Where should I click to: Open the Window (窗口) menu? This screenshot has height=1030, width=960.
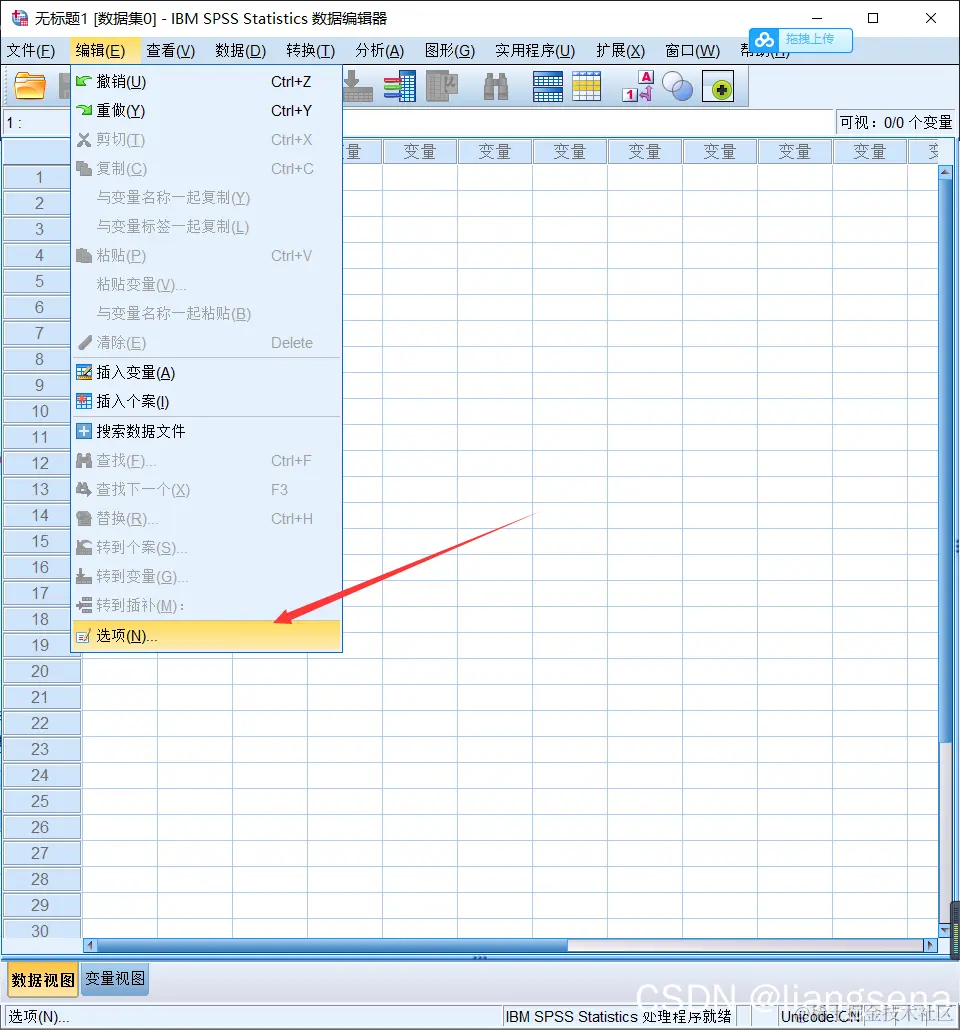pyautogui.click(x=693, y=51)
